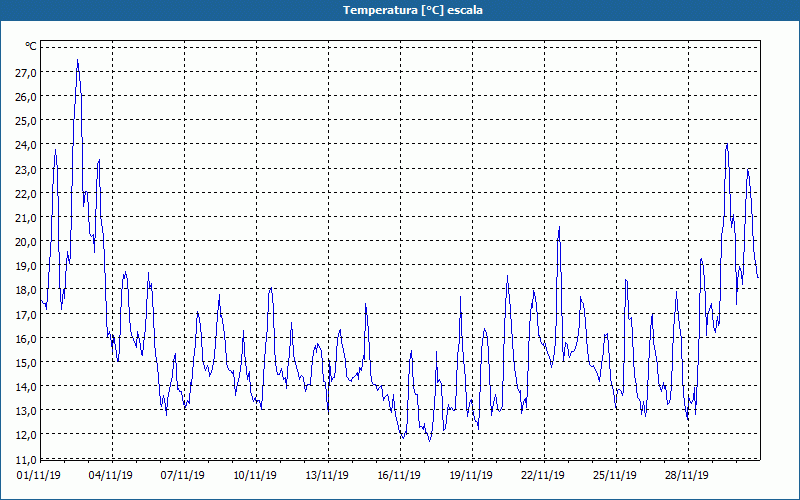The width and height of the screenshot is (800, 500).
Task: Click the 10/11/19 date label
Action: (255, 476)
